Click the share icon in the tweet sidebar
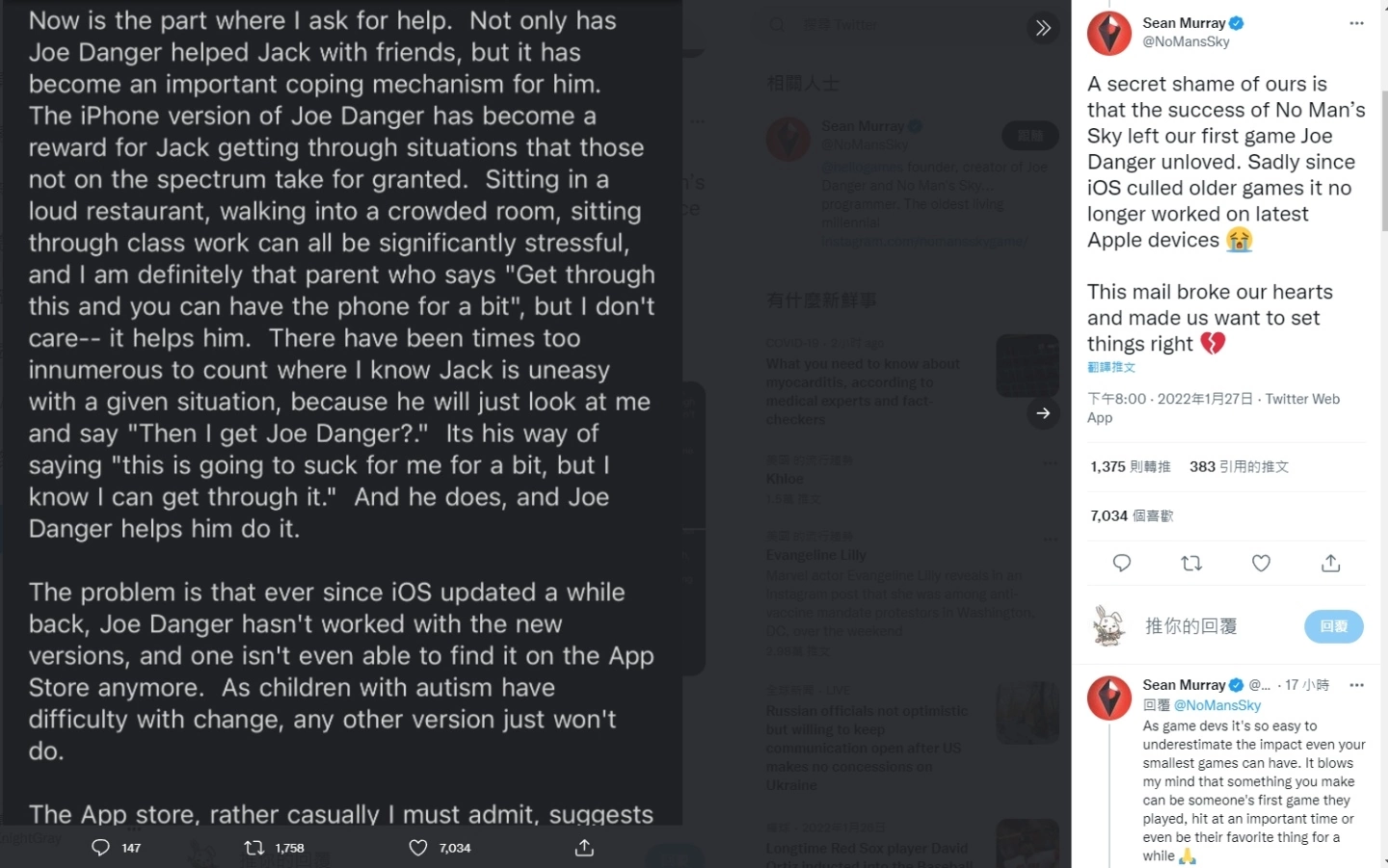 [x=1330, y=564]
